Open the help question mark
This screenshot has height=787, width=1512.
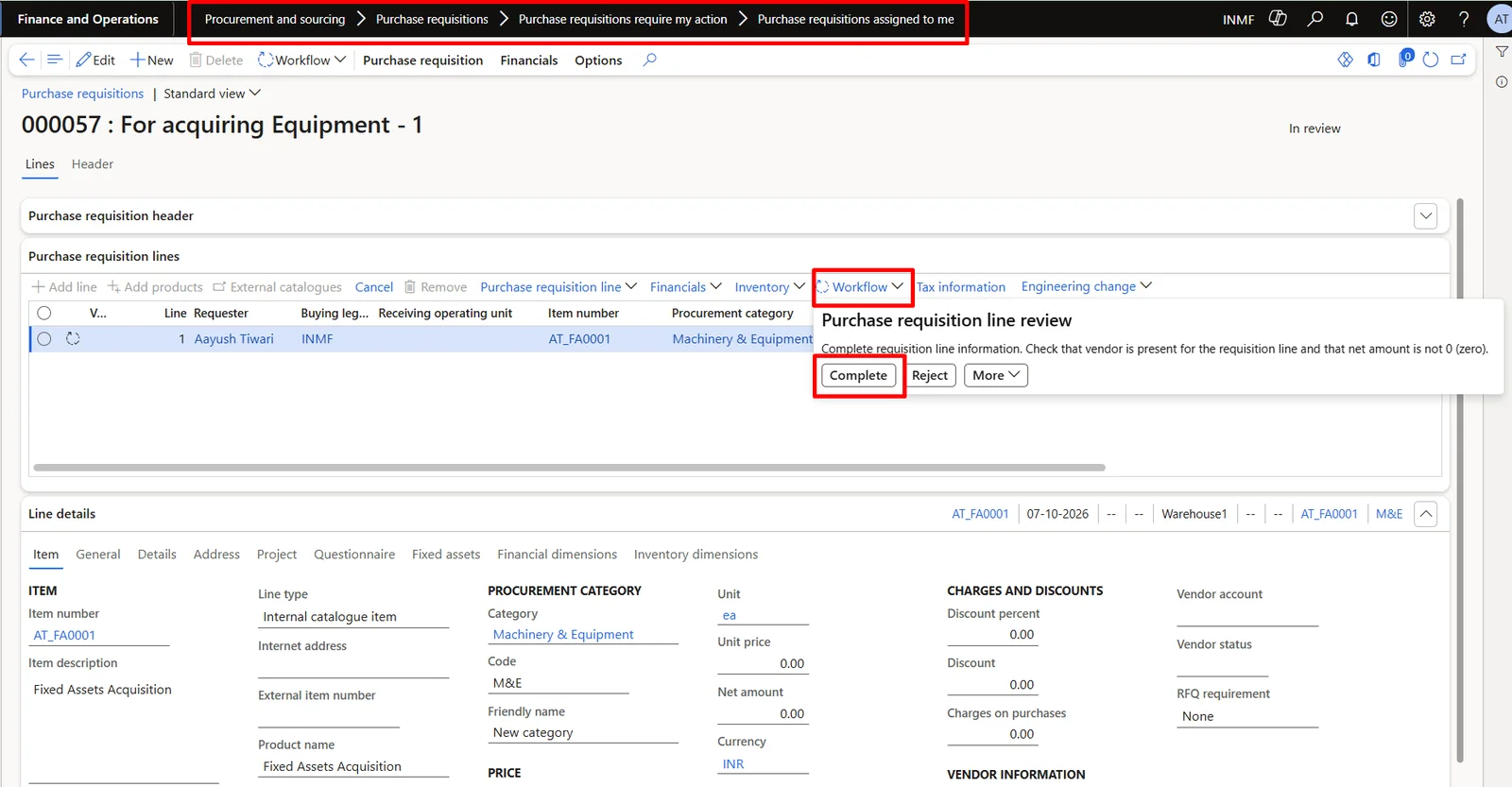1464,19
